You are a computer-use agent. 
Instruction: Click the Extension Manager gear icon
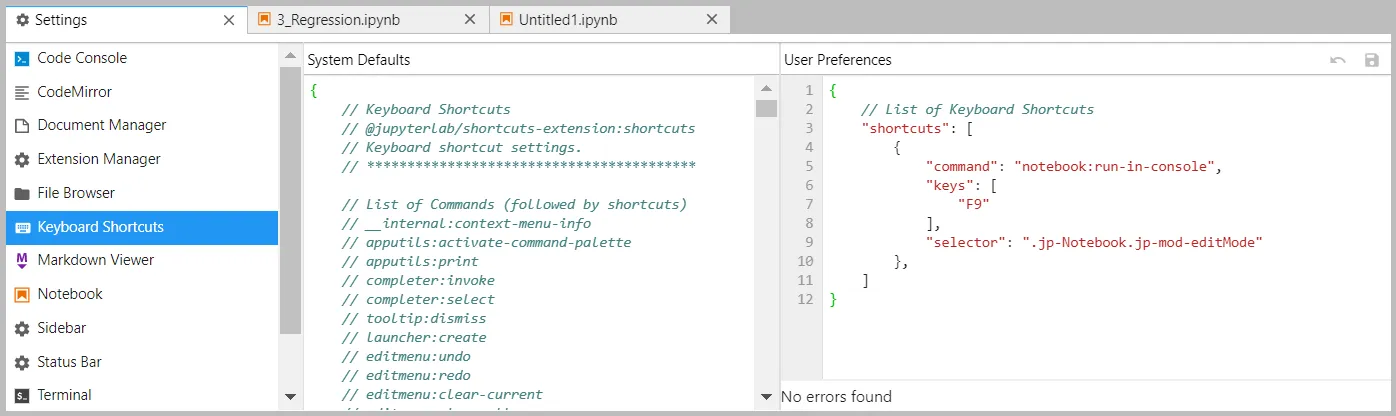pyautogui.click(x=22, y=160)
